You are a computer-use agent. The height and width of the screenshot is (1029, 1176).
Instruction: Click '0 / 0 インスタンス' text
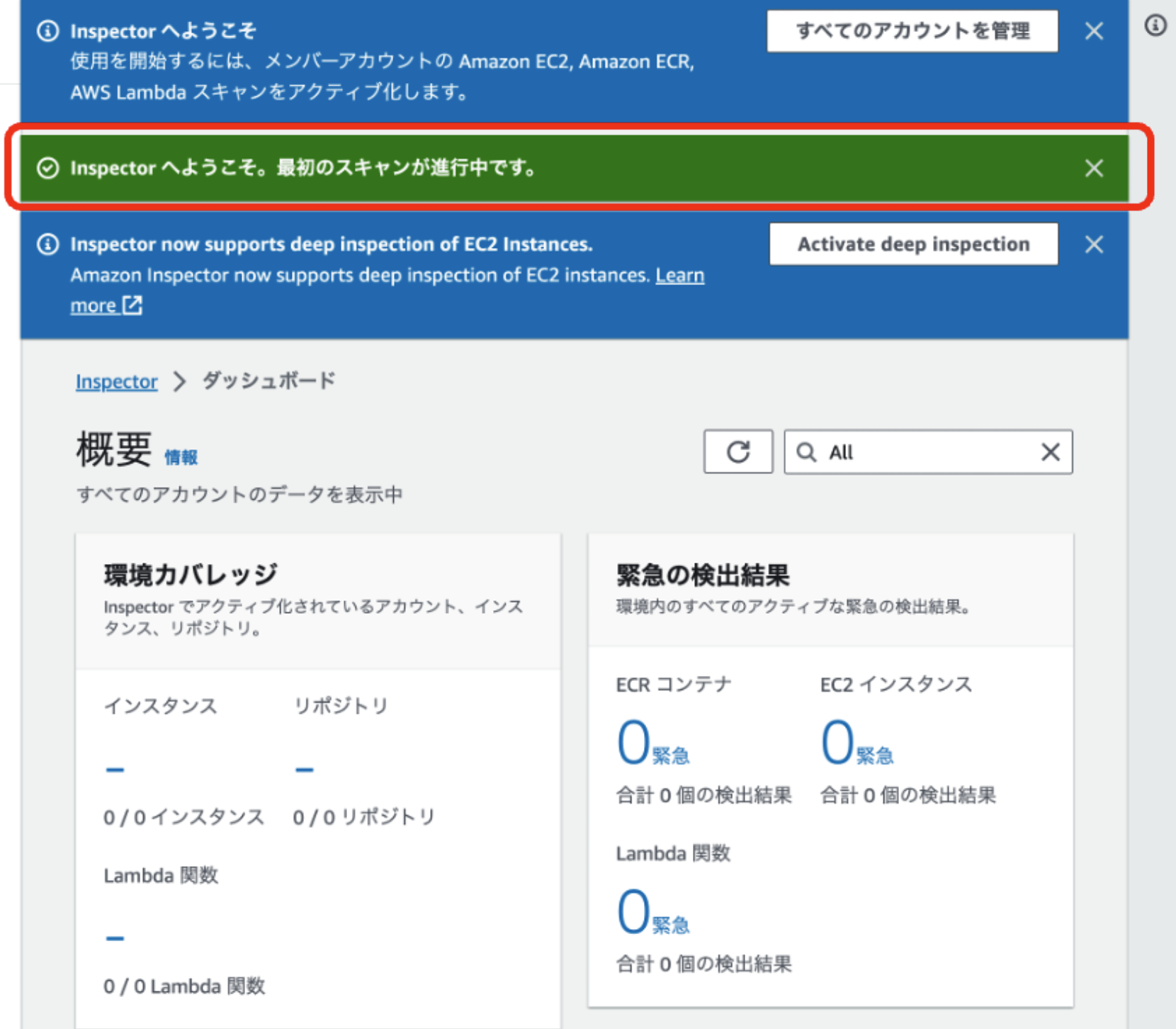point(184,817)
